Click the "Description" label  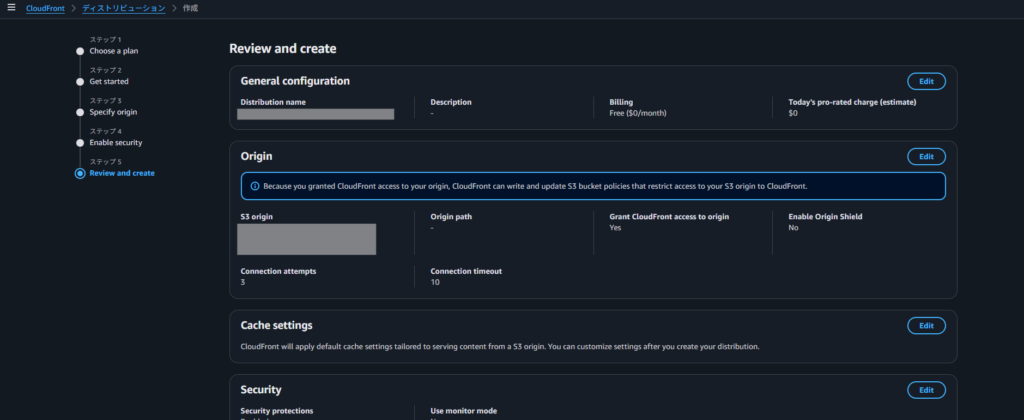coord(451,103)
